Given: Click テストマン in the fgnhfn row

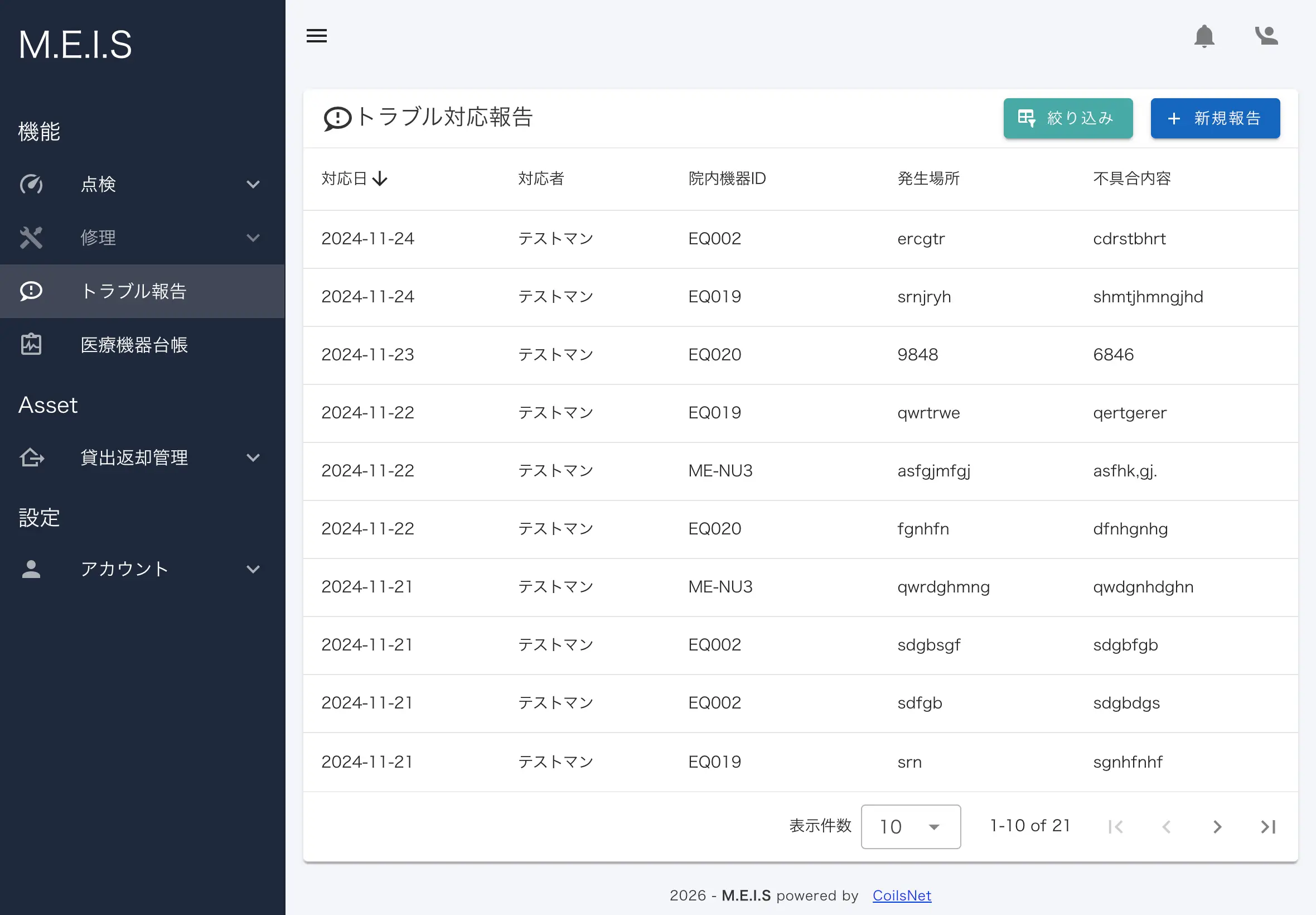Looking at the screenshot, I should pyautogui.click(x=555, y=528).
